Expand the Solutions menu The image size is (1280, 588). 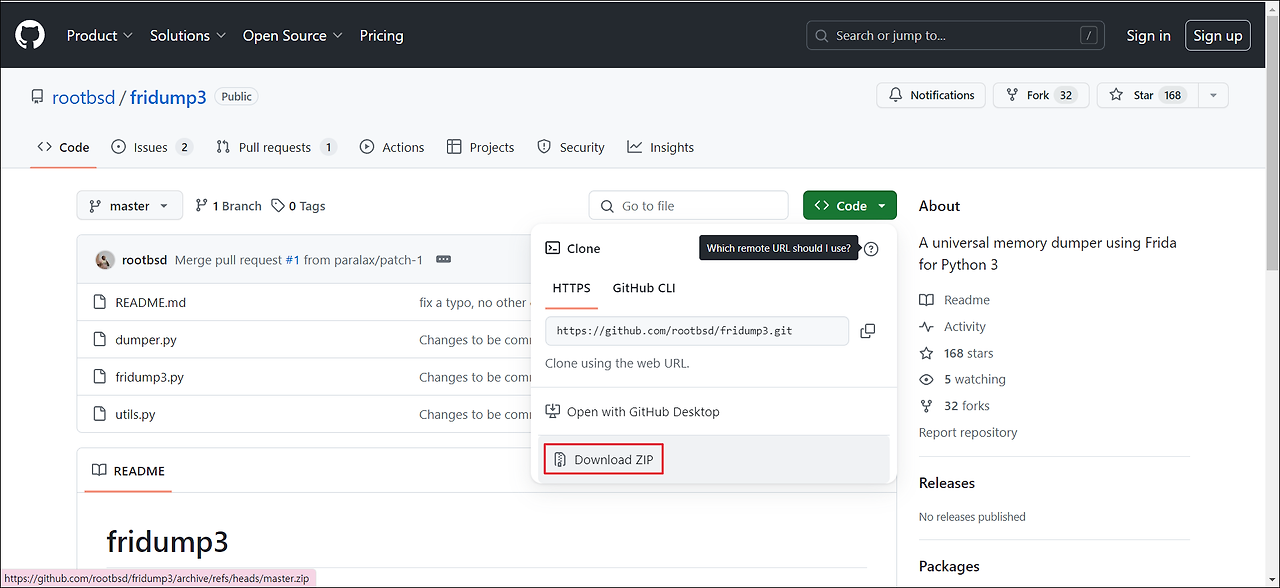(x=187, y=35)
